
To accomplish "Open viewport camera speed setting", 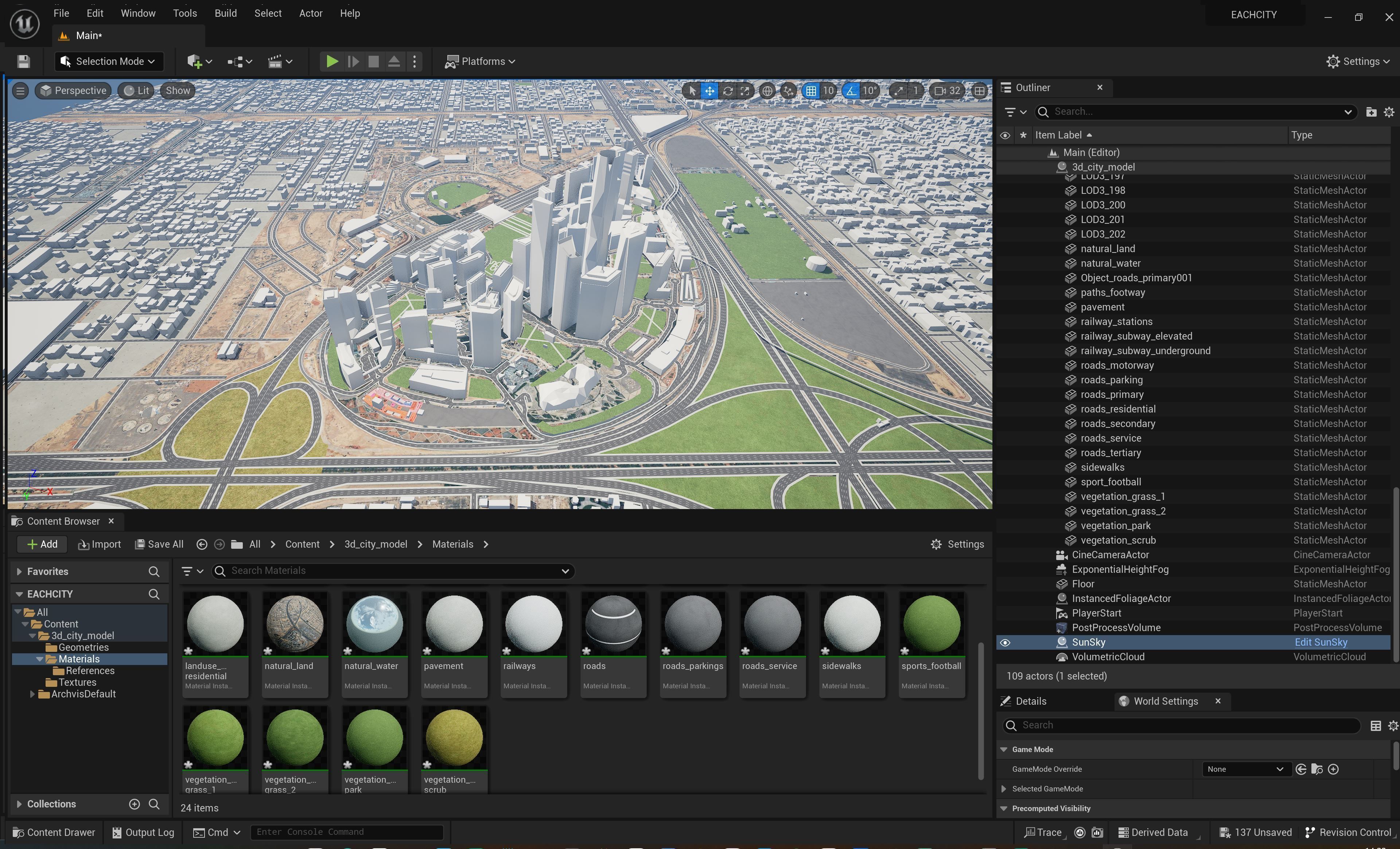I will point(947,91).
